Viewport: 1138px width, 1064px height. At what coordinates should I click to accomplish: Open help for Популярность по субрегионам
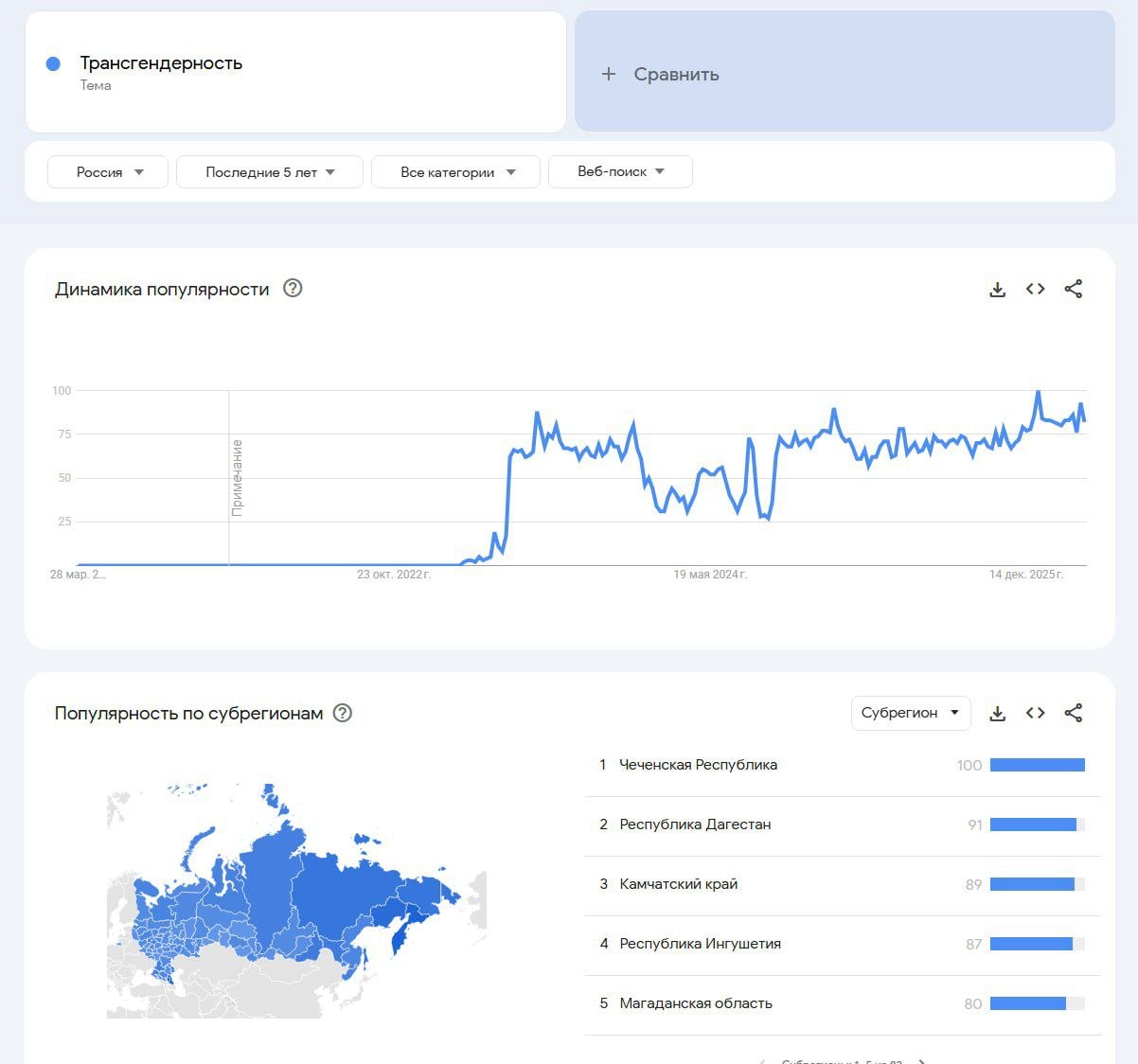pos(343,713)
